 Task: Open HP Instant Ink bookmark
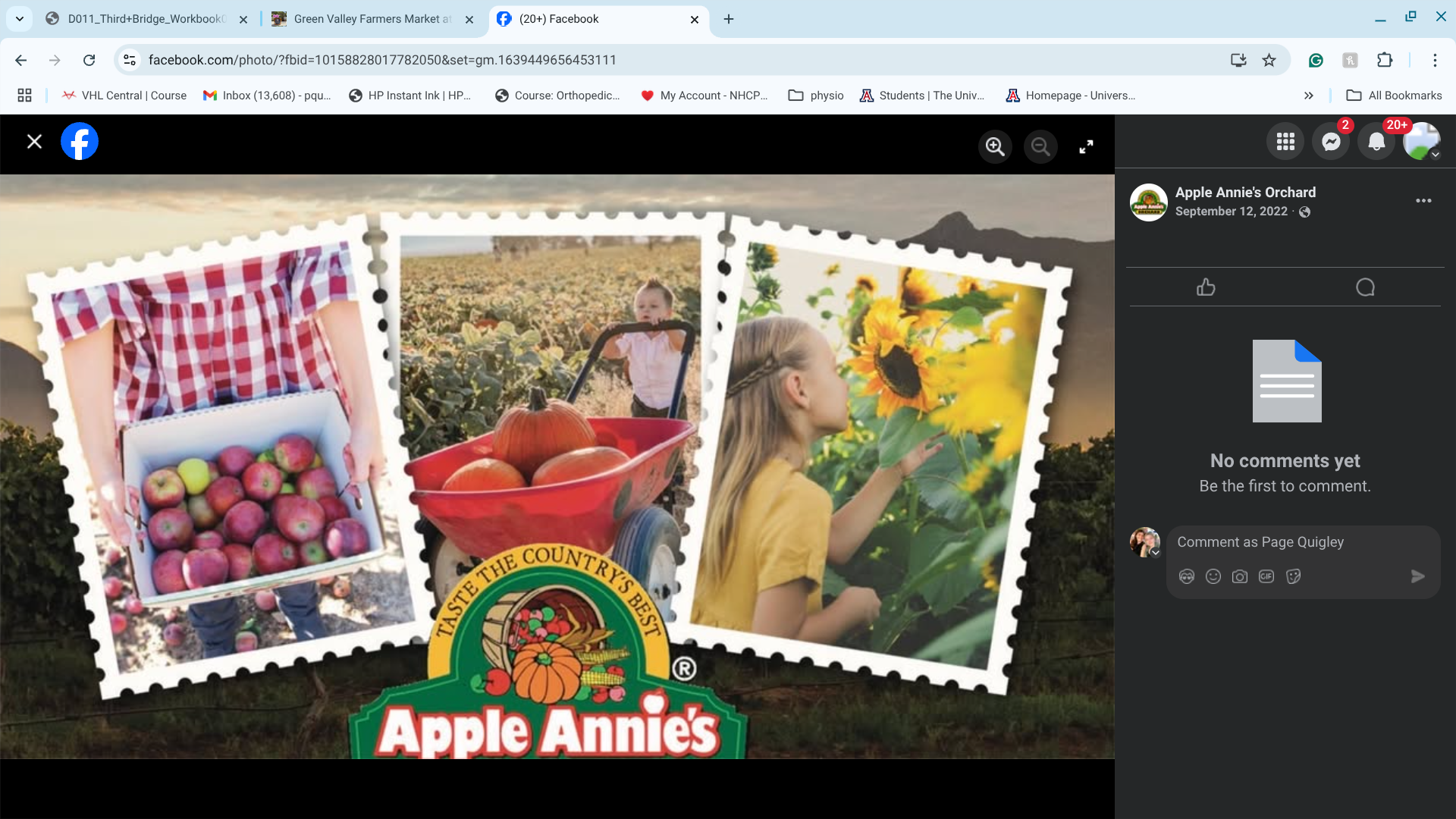[410, 96]
